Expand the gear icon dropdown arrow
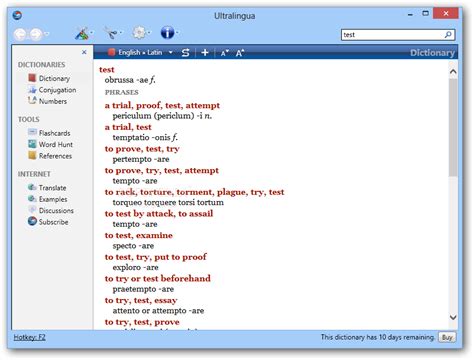This screenshot has height=360, width=474. [x=149, y=33]
